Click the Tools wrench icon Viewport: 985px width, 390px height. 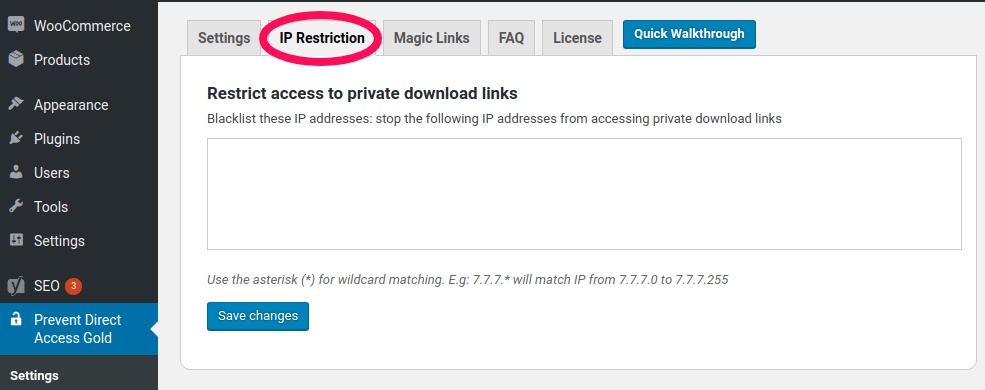click(16, 206)
